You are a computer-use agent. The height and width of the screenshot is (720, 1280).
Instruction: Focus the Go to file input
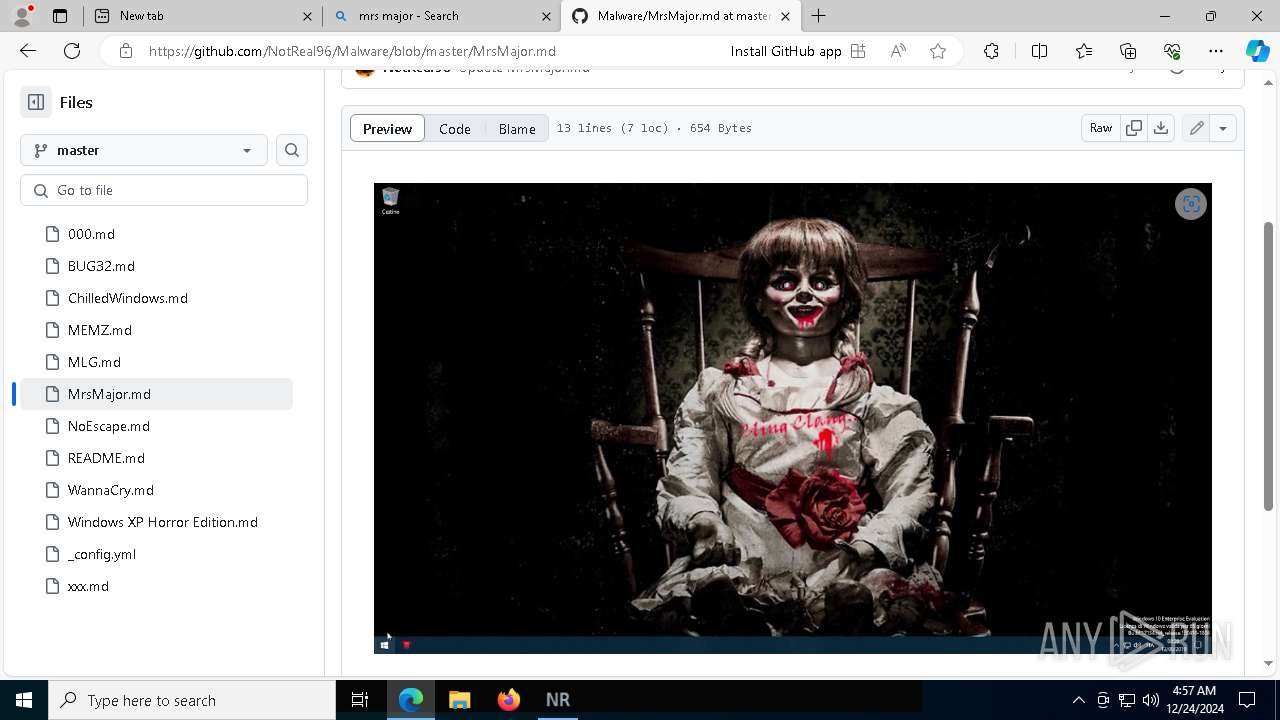pyautogui.click(x=164, y=190)
